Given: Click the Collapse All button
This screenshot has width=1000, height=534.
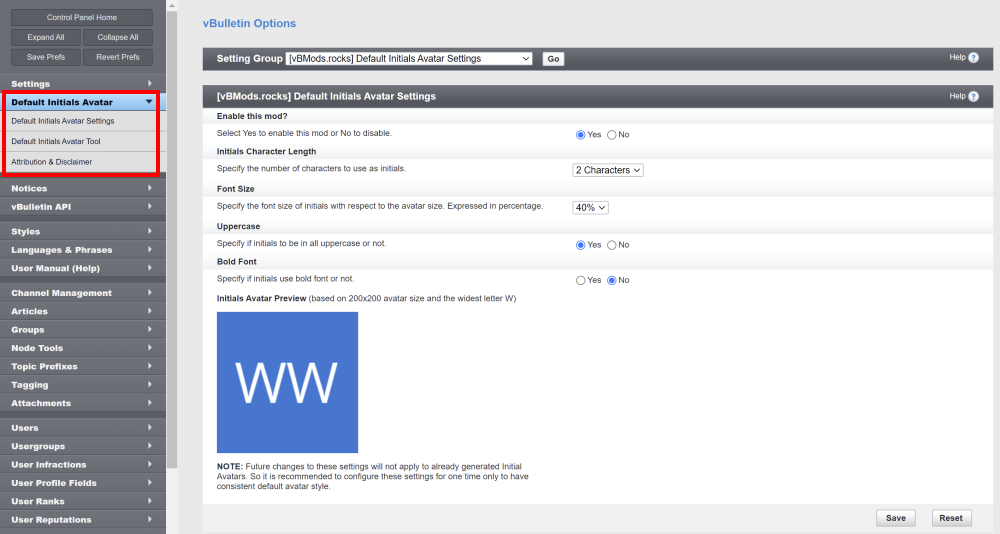Looking at the screenshot, I should [x=118, y=37].
